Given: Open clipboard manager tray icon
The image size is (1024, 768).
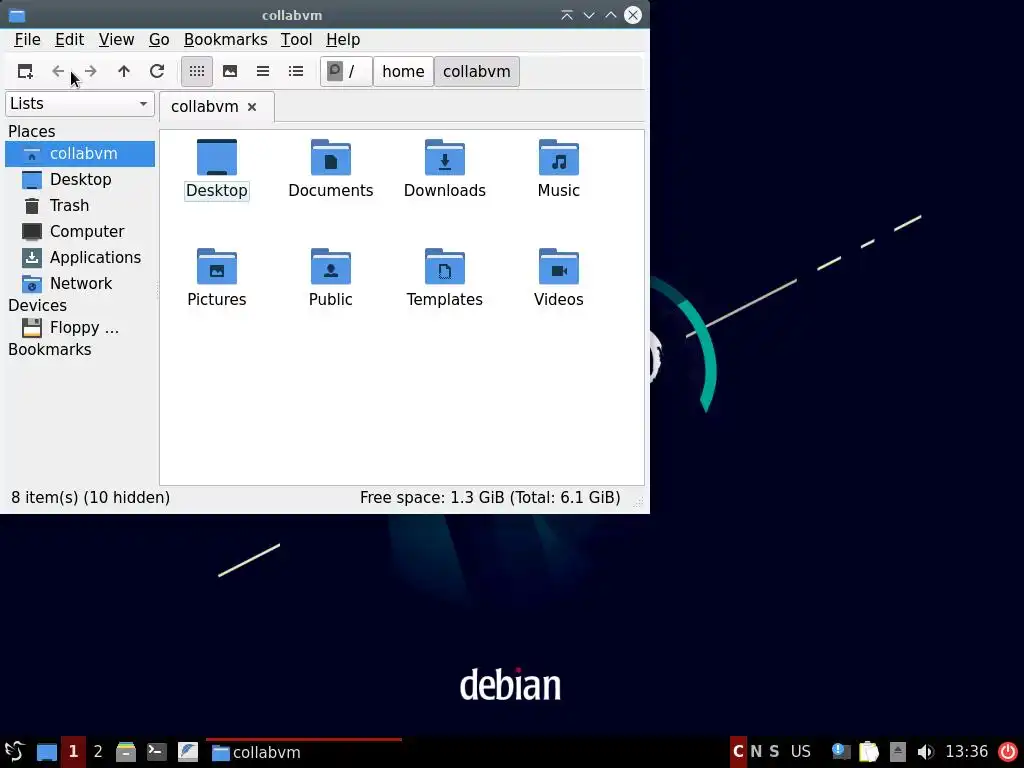Looking at the screenshot, I should tap(869, 752).
